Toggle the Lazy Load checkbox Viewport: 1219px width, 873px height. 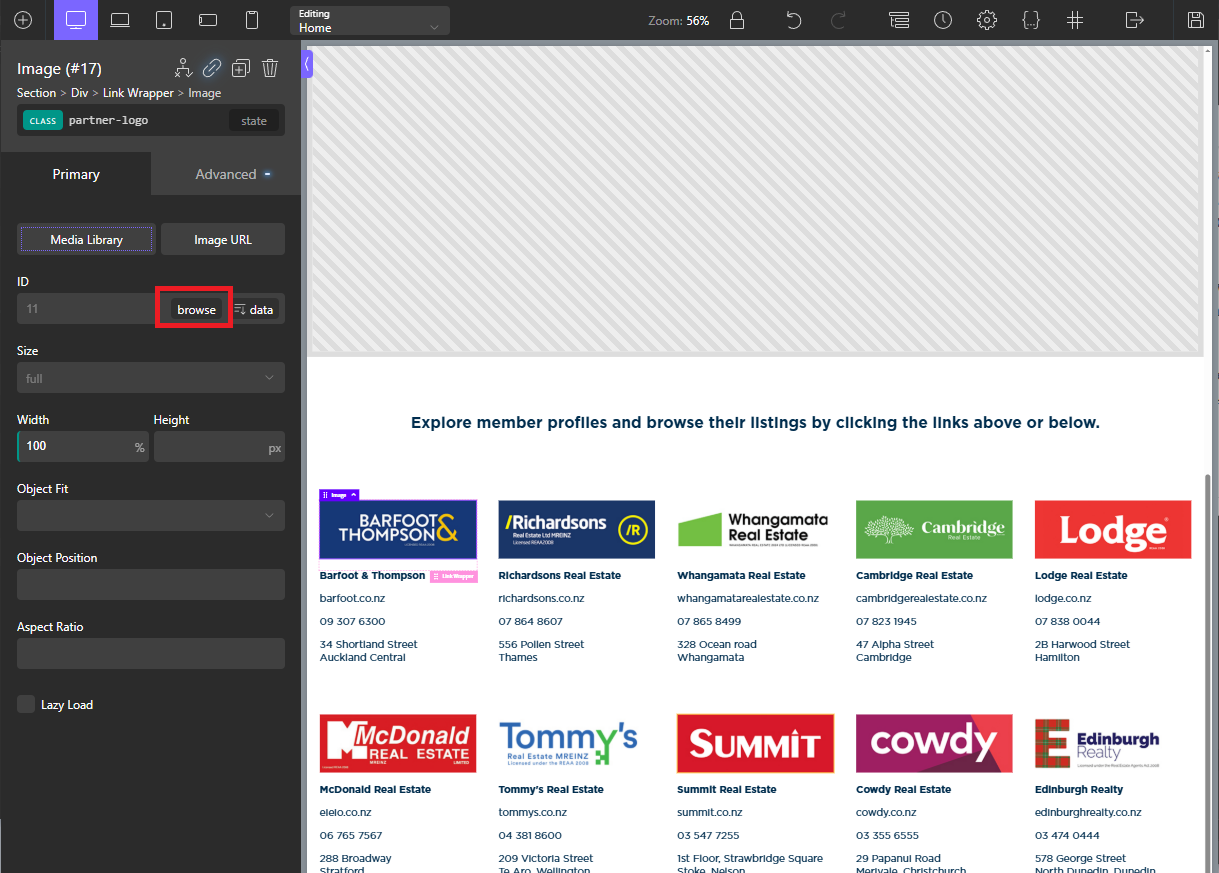point(26,704)
